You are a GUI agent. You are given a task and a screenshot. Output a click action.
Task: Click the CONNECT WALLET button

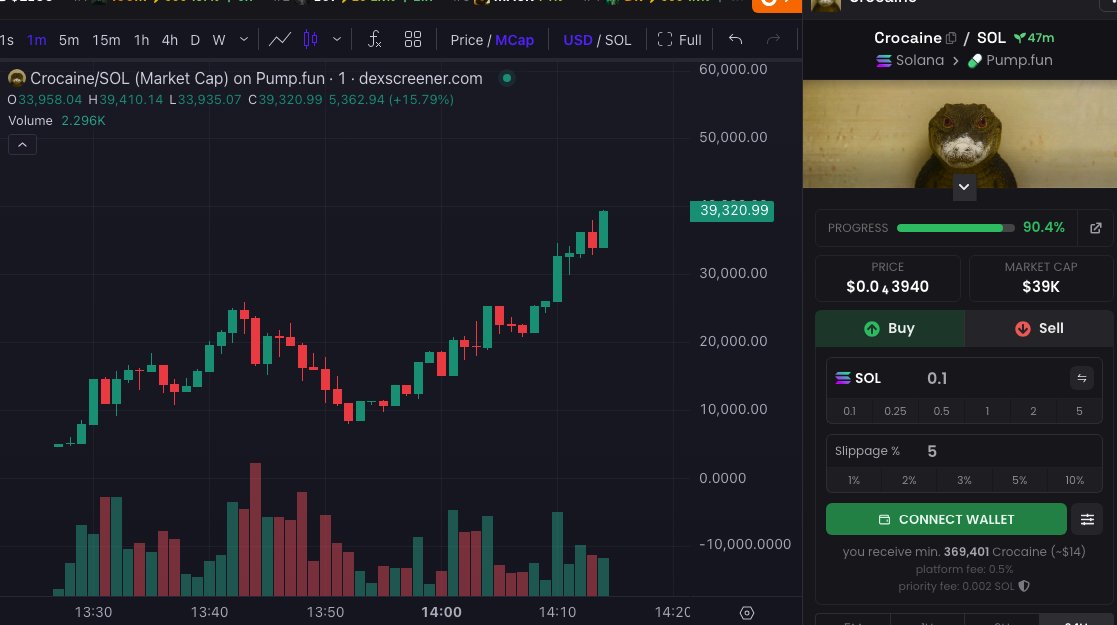[946, 520]
